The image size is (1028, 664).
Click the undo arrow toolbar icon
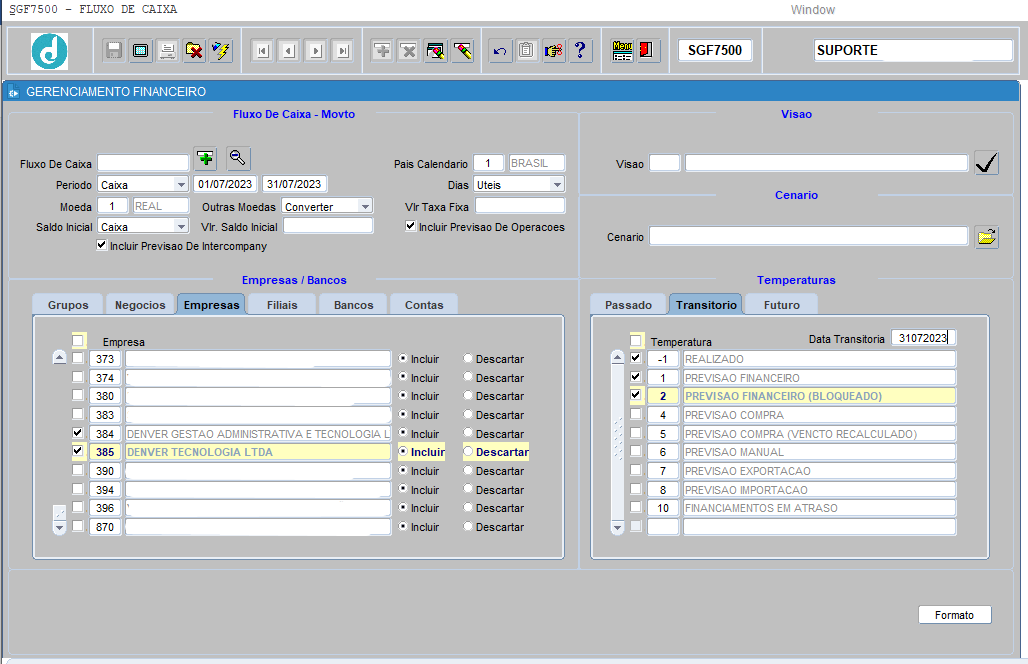[x=500, y=50]
